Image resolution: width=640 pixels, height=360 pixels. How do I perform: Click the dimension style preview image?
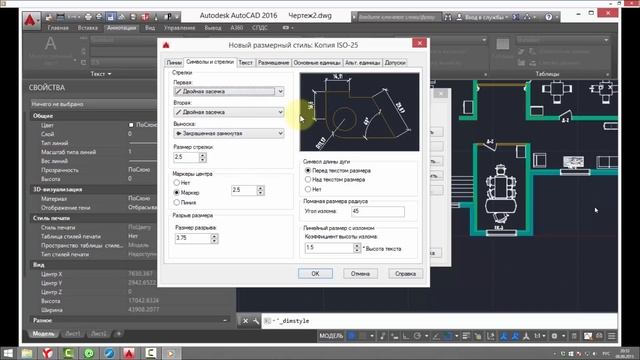(x=359, y=112)
